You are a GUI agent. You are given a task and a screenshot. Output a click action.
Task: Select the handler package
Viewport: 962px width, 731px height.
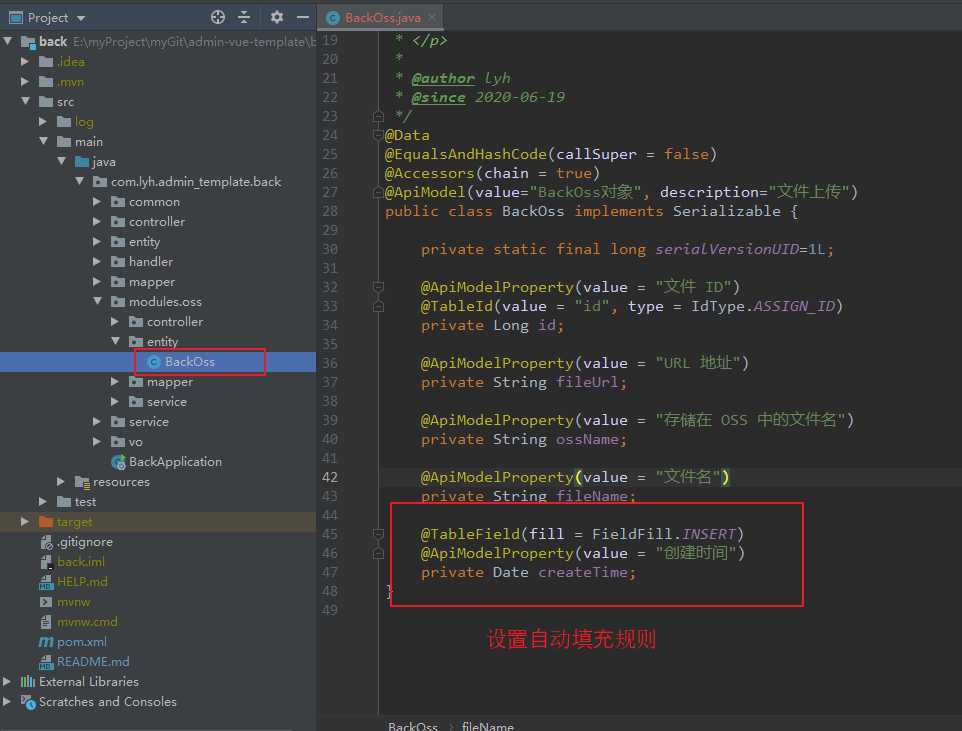pos(150,261)
